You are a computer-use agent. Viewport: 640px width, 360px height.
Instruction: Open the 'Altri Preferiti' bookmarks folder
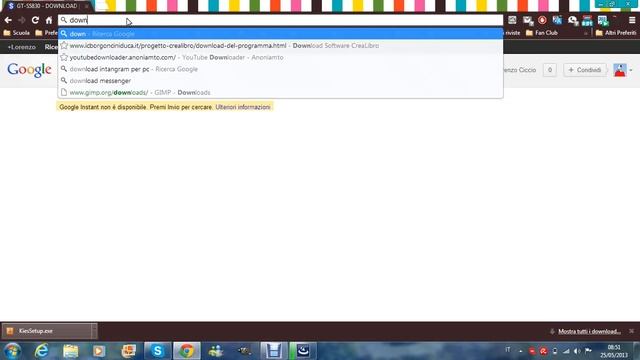pyautogui.click(x=616, y=33)
